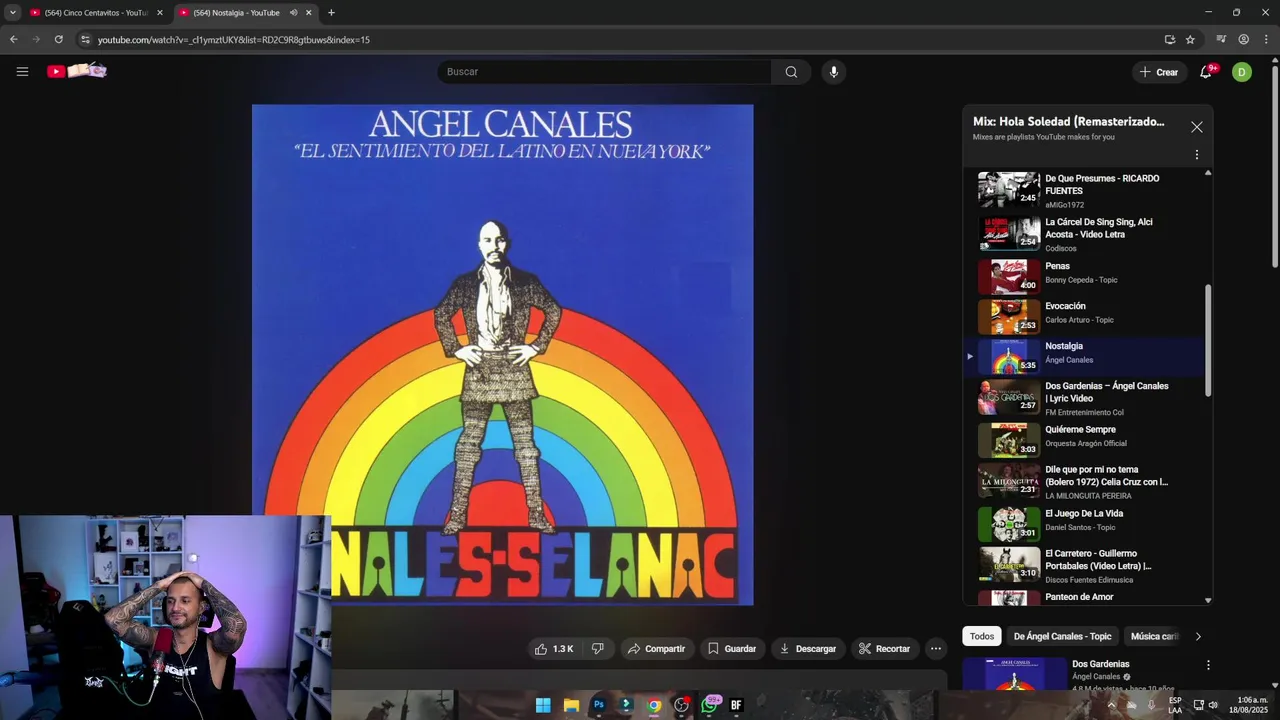
Task: Click the playlist panel scrollbar thumb
Action: click(x=1208, y=340)
